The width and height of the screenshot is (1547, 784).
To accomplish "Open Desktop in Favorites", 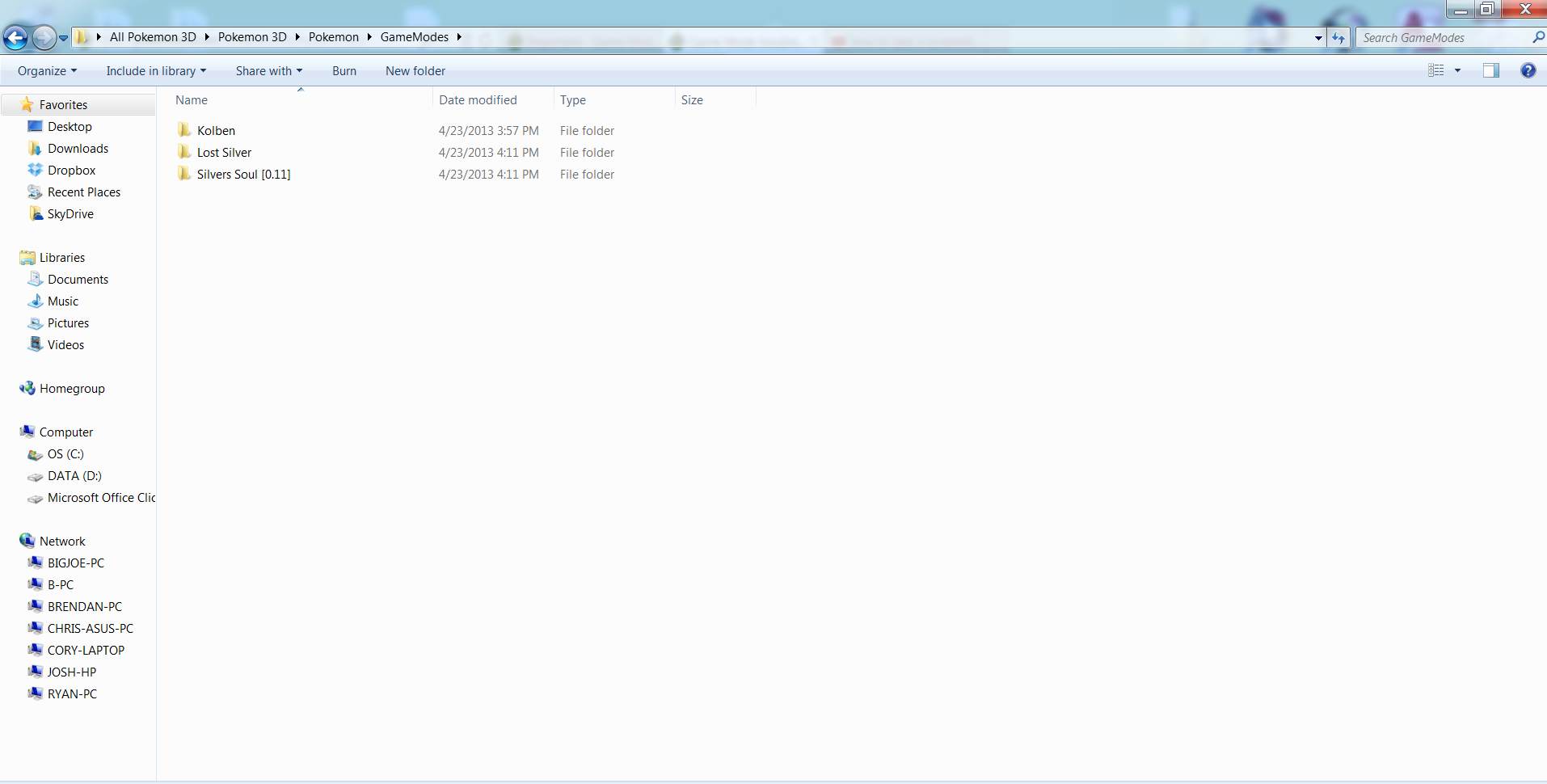I will click(x=70, y=127).
